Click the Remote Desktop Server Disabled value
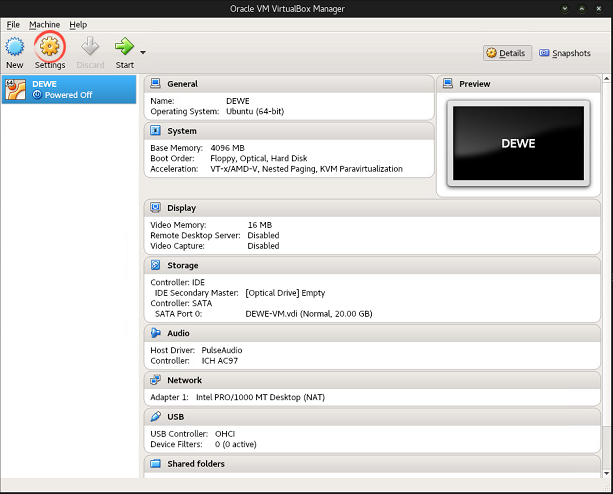Screen dimensions: 613x494 [263, 235]
